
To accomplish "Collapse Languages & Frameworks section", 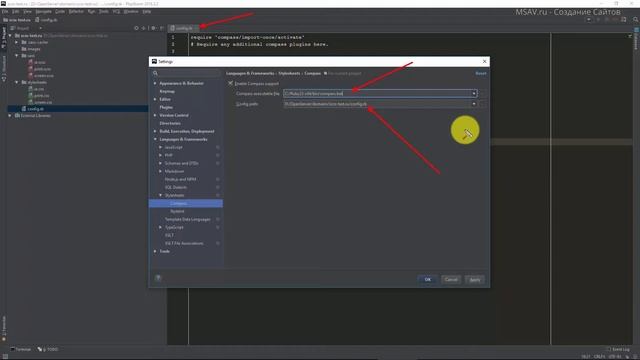I will [155, 140].
